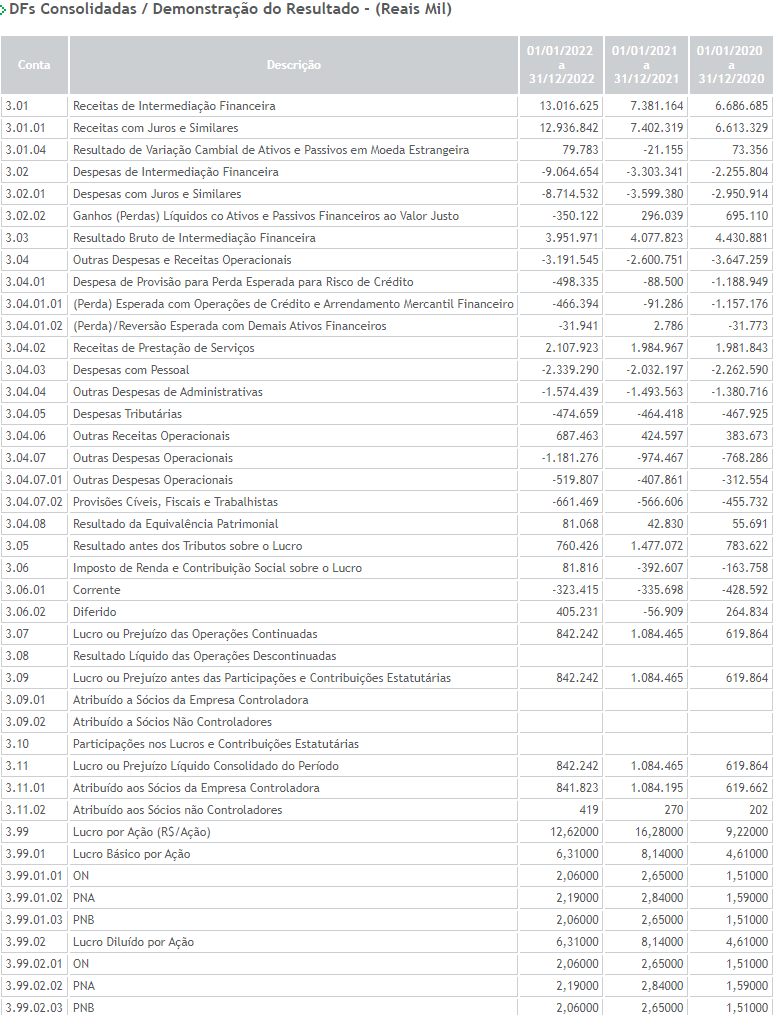Select 'Despesas de Intermediação Financeira' description
Image resolution: width=773 pixels, height=1017 pixels.
click(176, 172)
